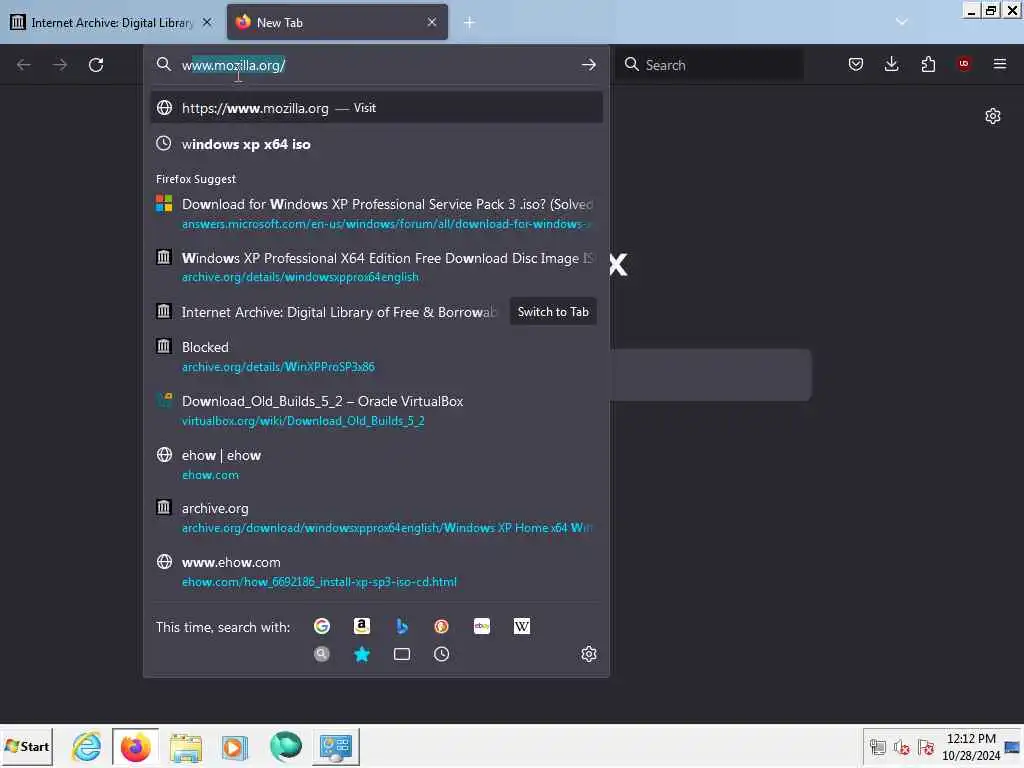1024x768 pixels.
Task: Open the green globe taskbar icon
Action: (285, 746)
